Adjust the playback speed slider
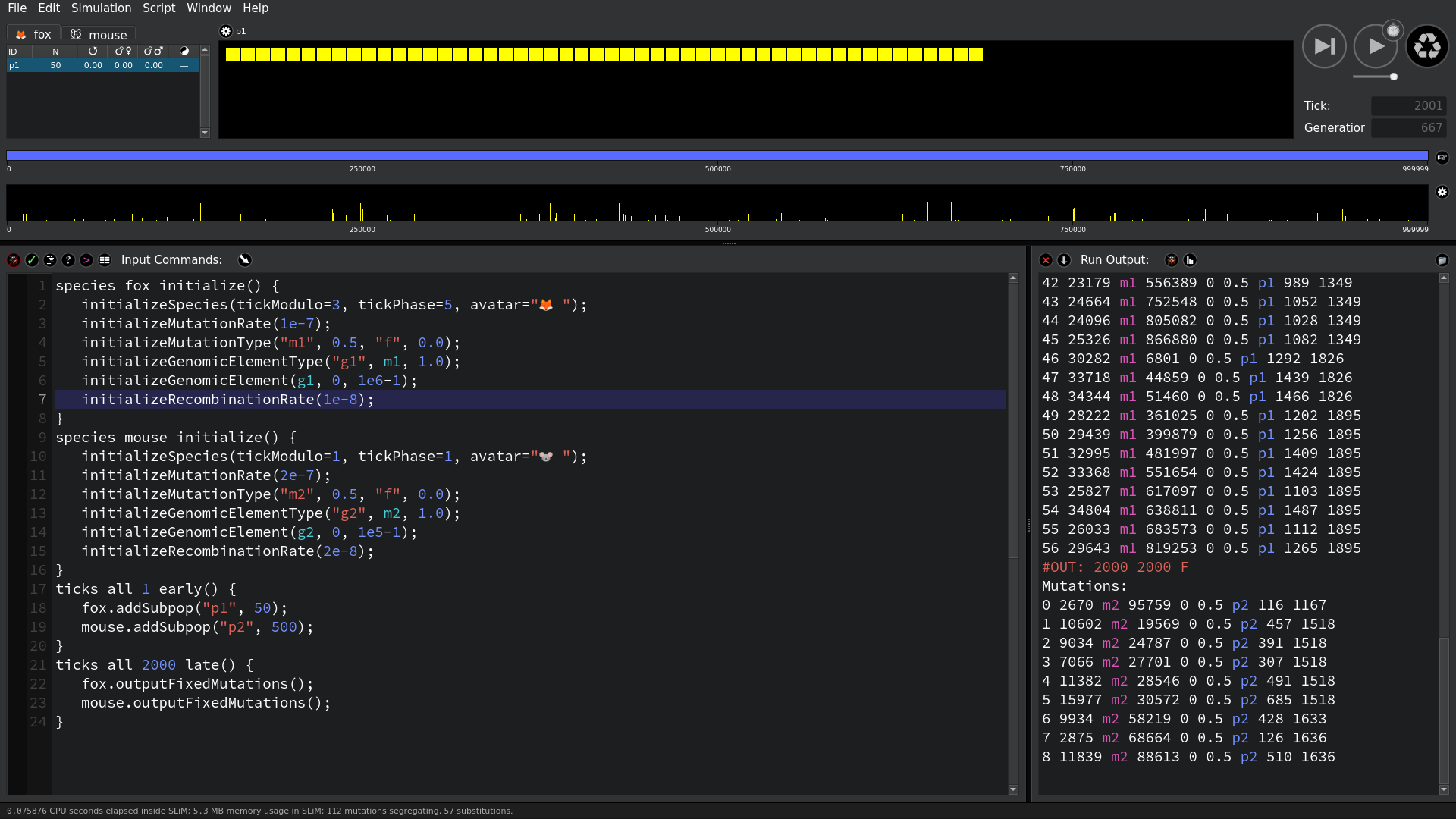Viewport: 1456px width, 819px height. point(1392,77)
